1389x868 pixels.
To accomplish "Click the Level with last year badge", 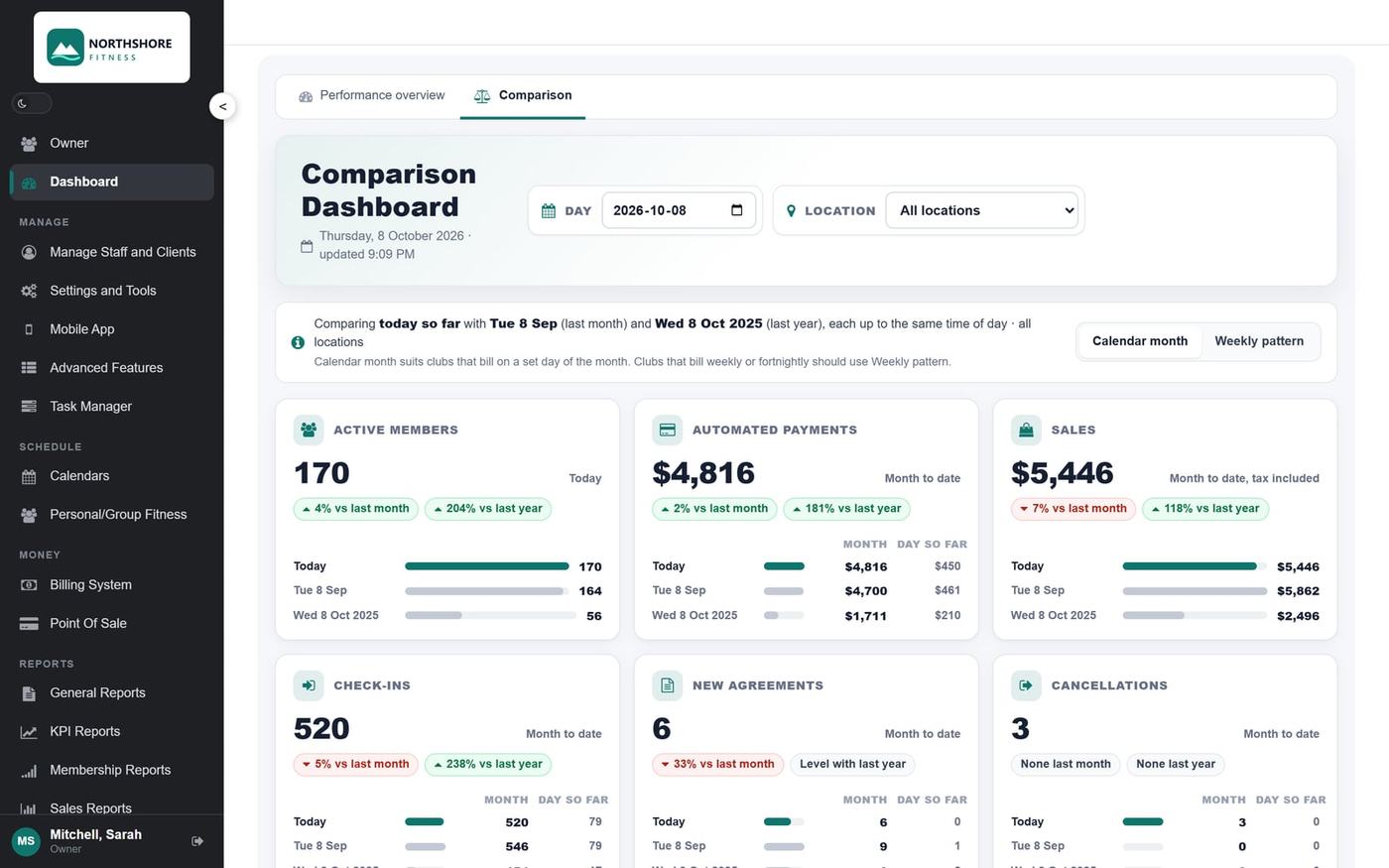I will [x=852, y=764].
